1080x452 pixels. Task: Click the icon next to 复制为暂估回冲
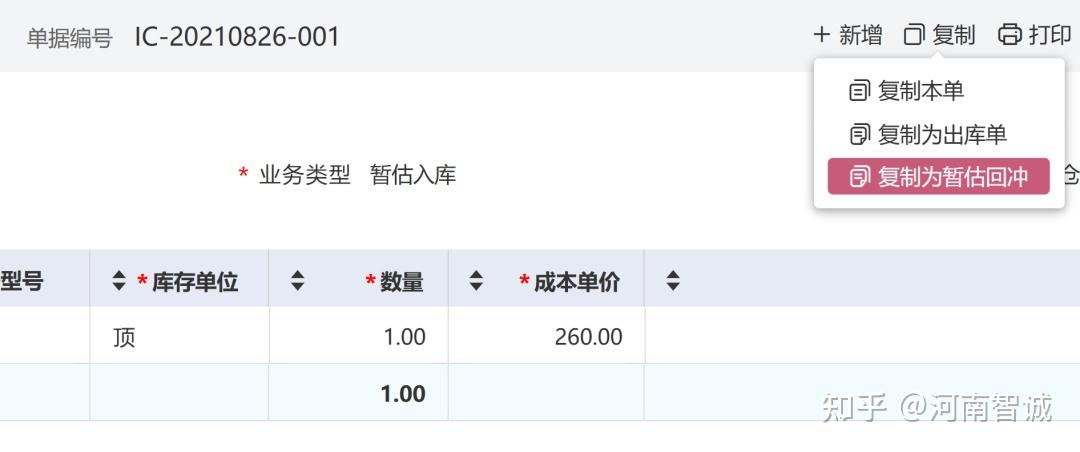(x=860, y=177)
